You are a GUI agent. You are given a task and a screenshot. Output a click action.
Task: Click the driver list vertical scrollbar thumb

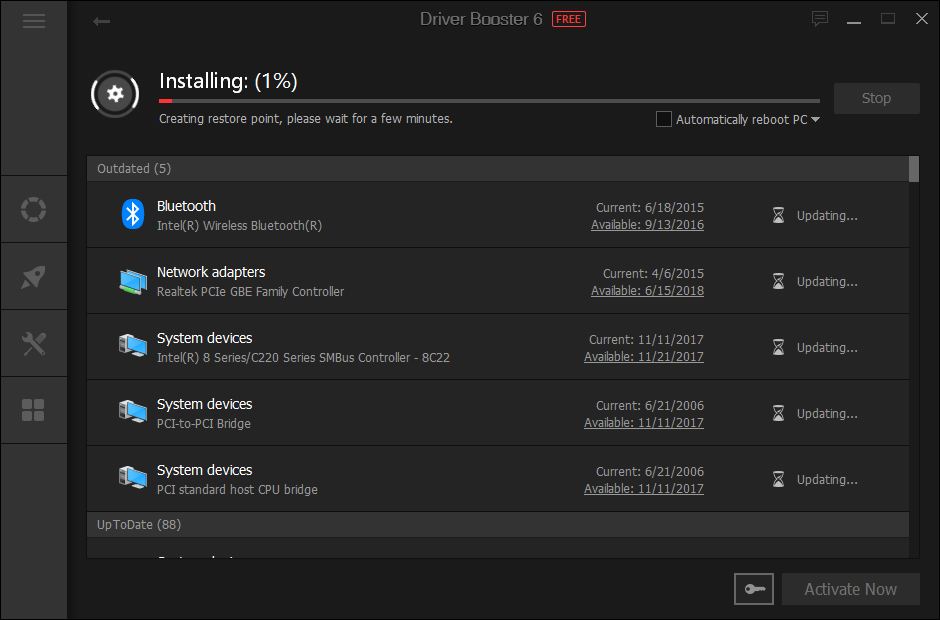914,169
